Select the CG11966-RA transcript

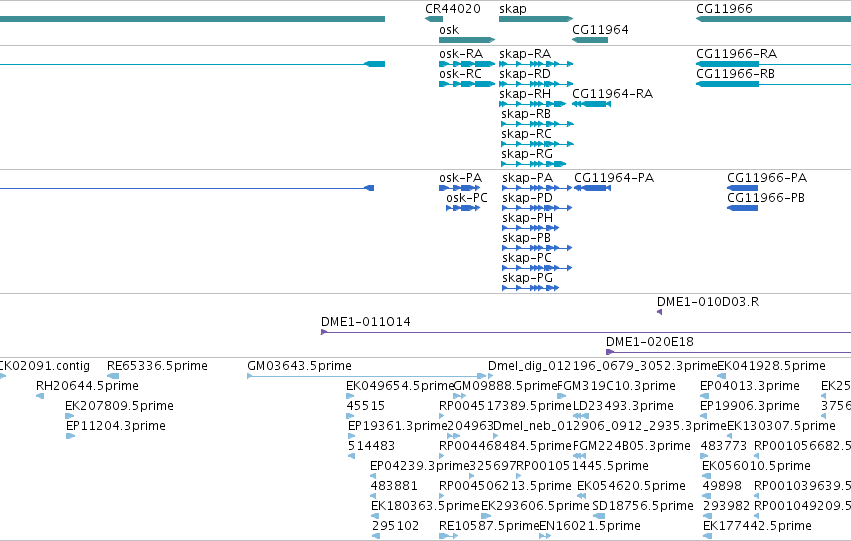tap(773, 64)
